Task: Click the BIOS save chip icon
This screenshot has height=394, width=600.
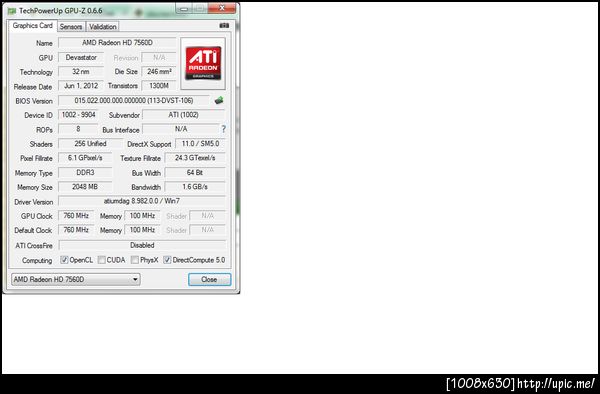Action: click(x=219, y=101)
